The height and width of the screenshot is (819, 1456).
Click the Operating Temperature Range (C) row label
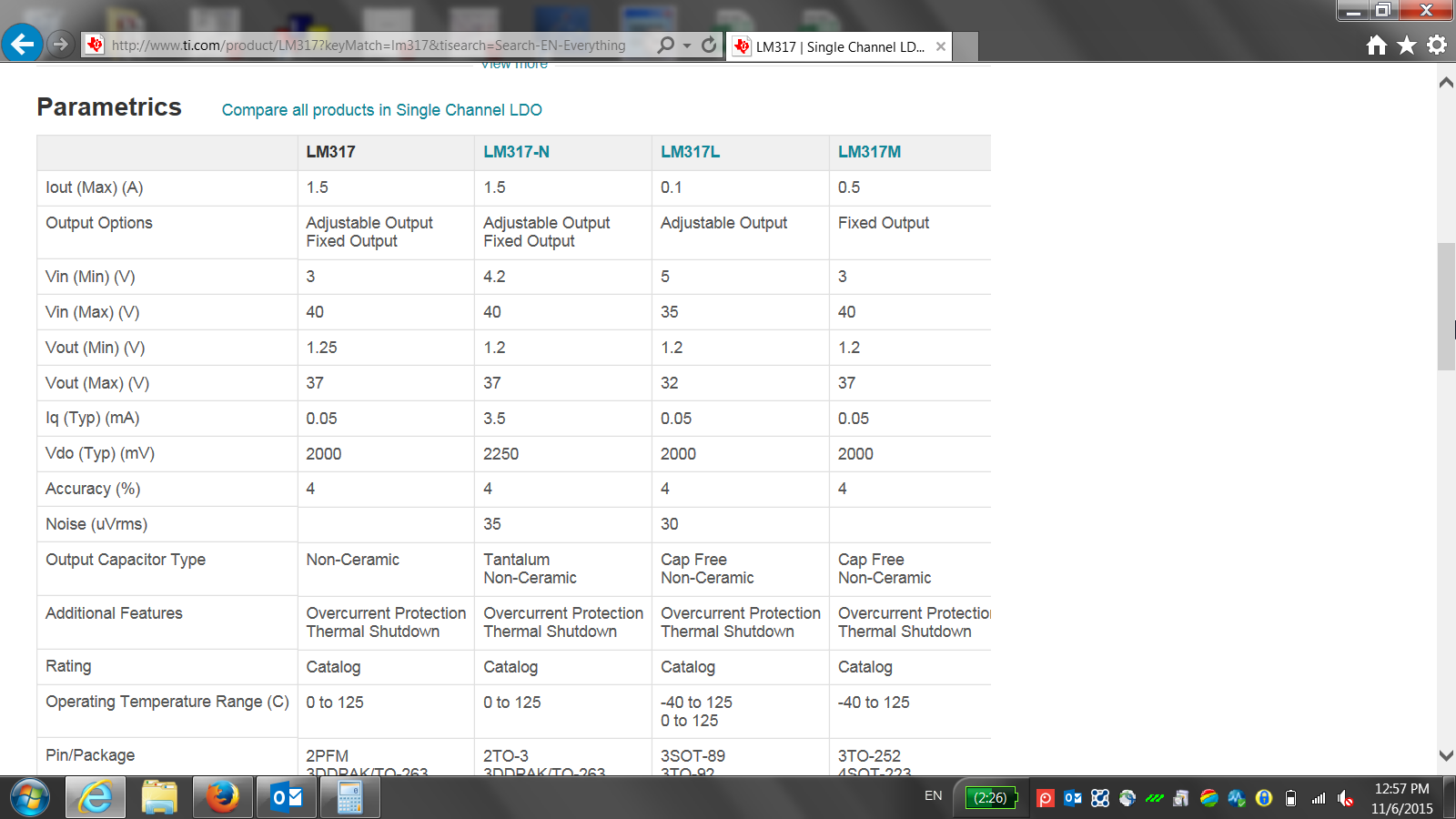(167, 702)
